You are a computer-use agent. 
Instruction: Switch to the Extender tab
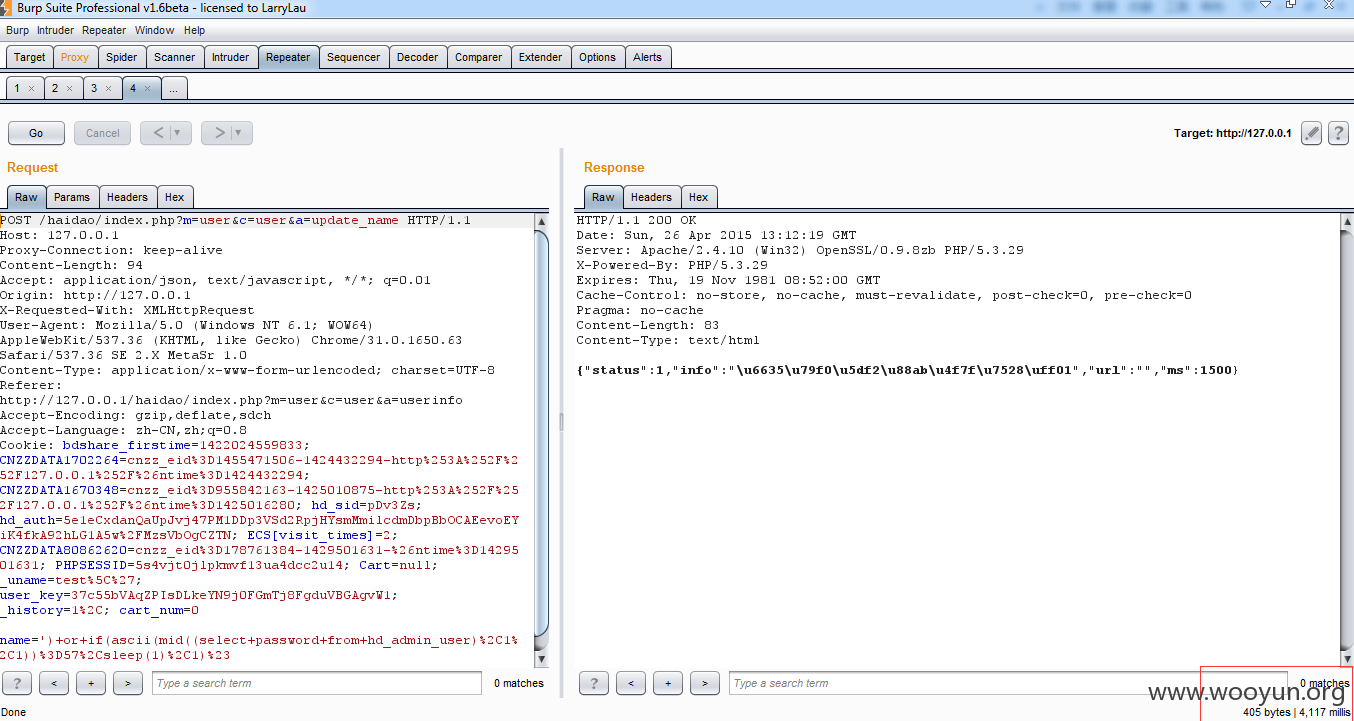click(541, 57)
